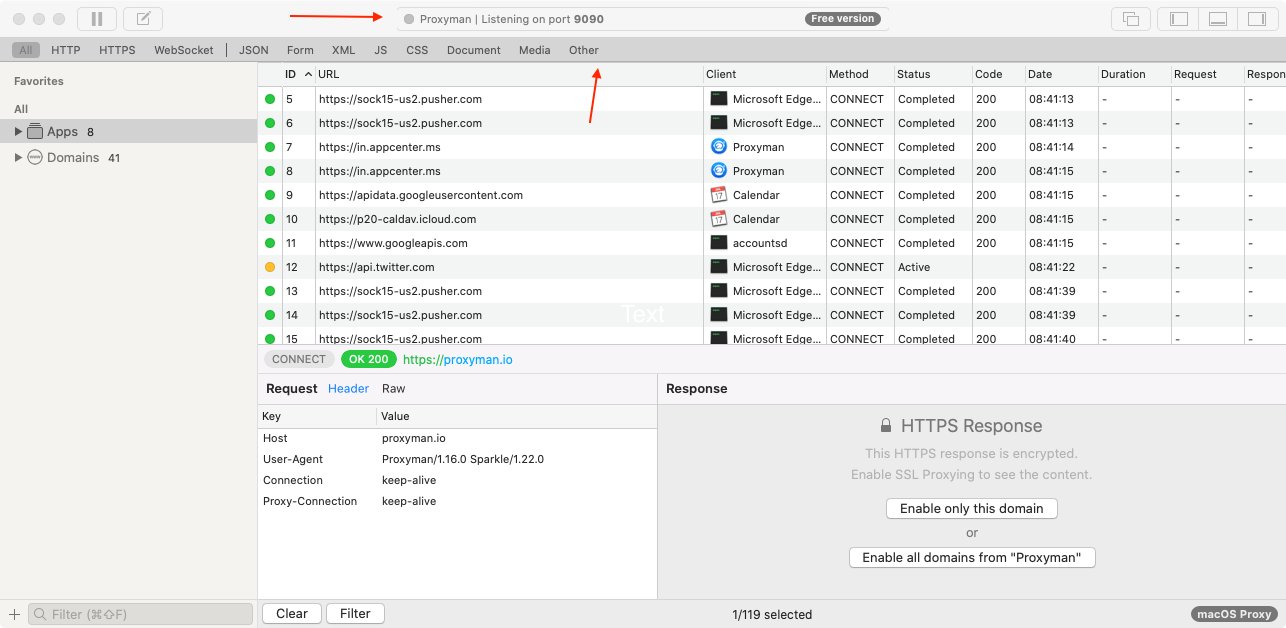Click the overlapping windows toolbar icon
The width and height of the screenshot is (1286, 628).
[1131, 18]
